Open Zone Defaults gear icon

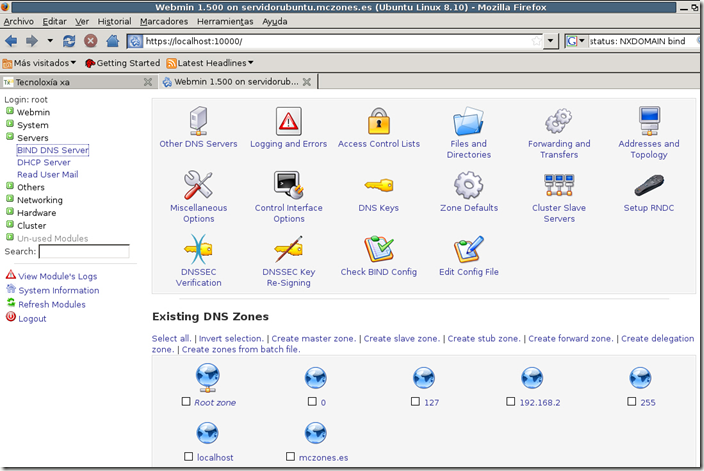[468, 185]
